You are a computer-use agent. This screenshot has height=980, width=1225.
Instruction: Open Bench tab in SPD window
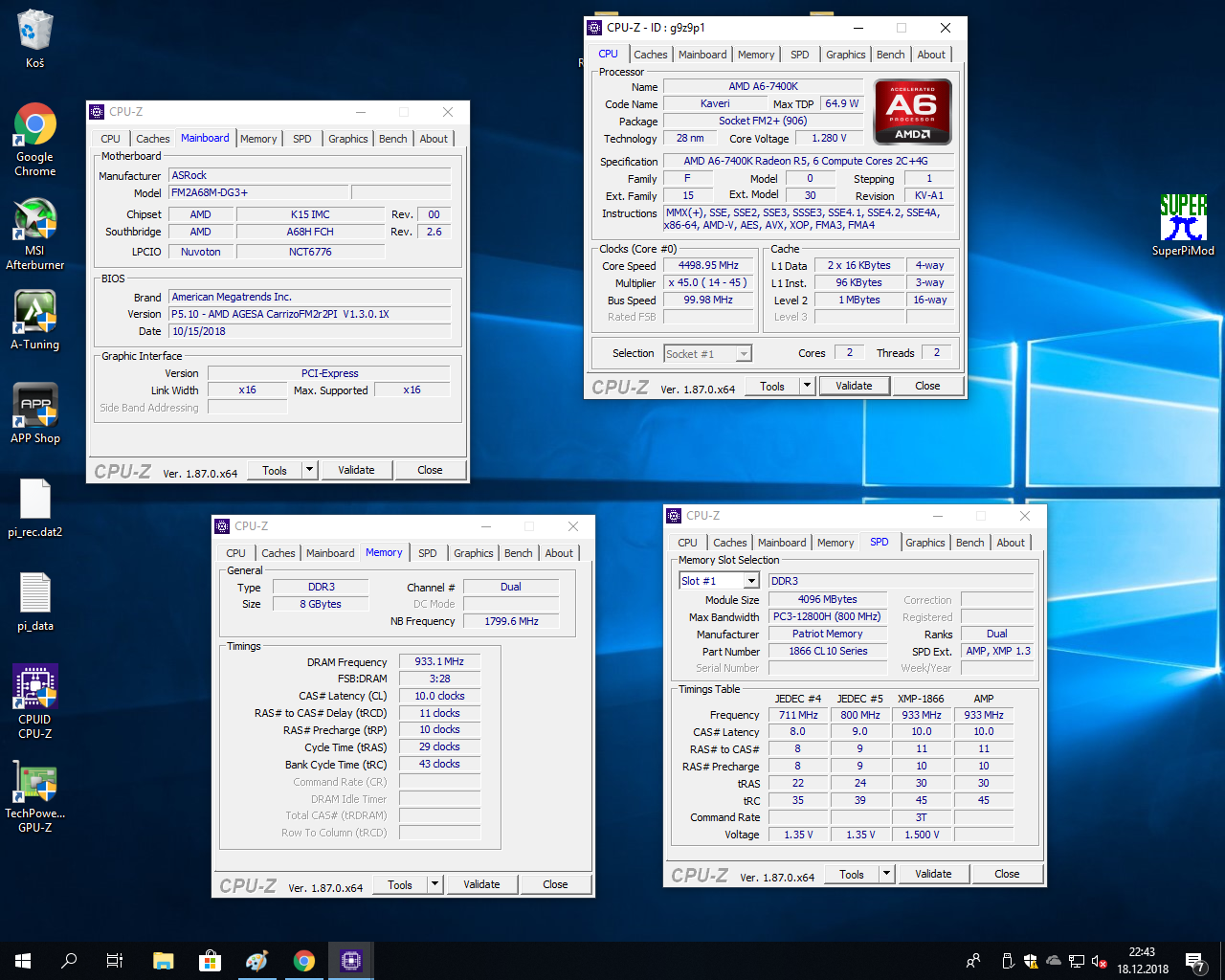tap(970, 543)
